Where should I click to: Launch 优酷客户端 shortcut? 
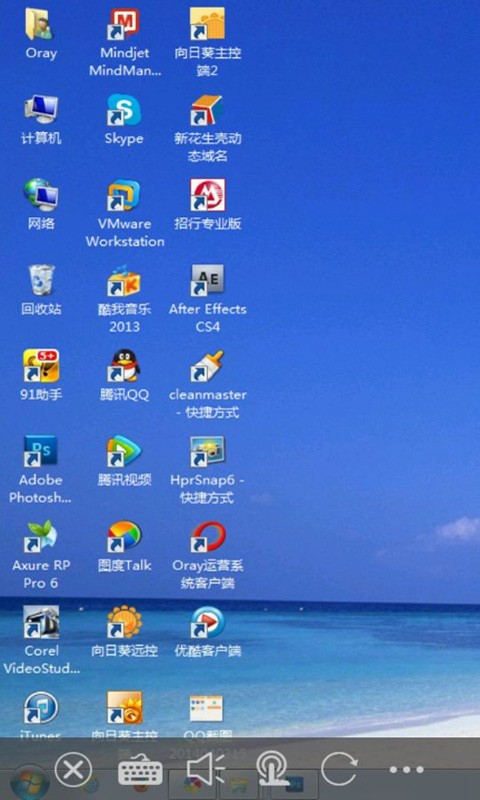point(207,621)
